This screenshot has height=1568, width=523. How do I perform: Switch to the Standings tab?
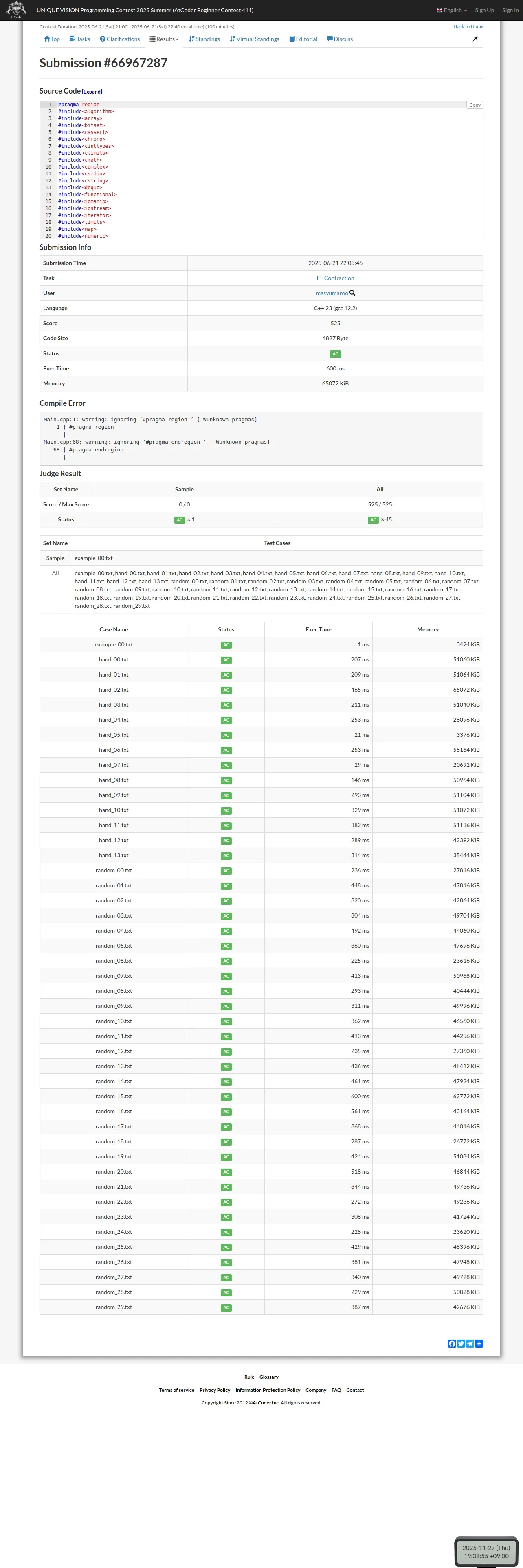[204, 39]
